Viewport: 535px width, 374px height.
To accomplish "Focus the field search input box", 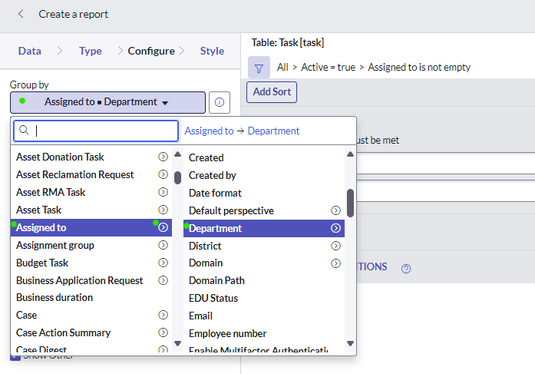I will (x=96, y=130).
